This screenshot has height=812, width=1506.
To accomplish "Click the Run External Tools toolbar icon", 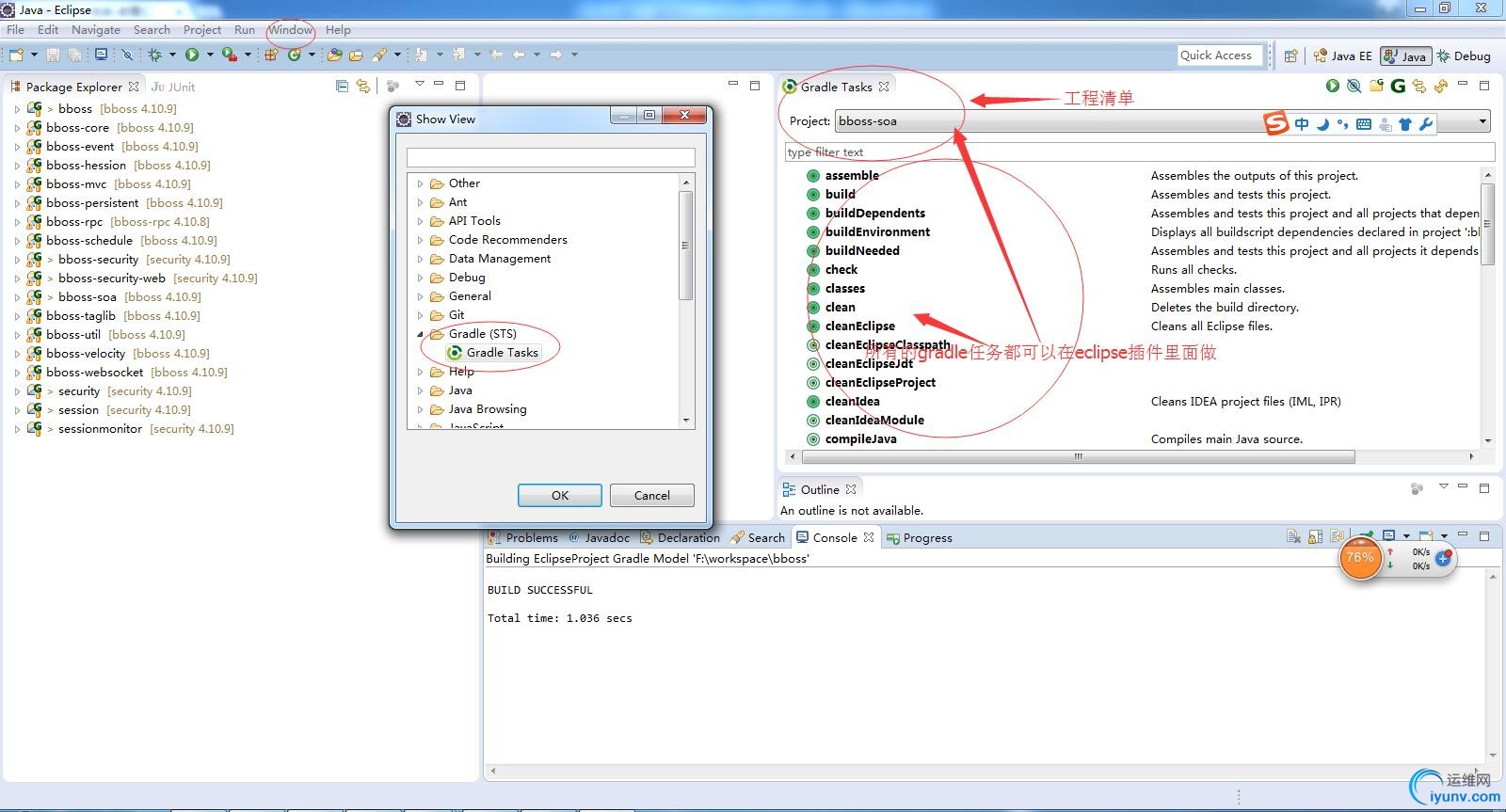I will tap(229, 55).
